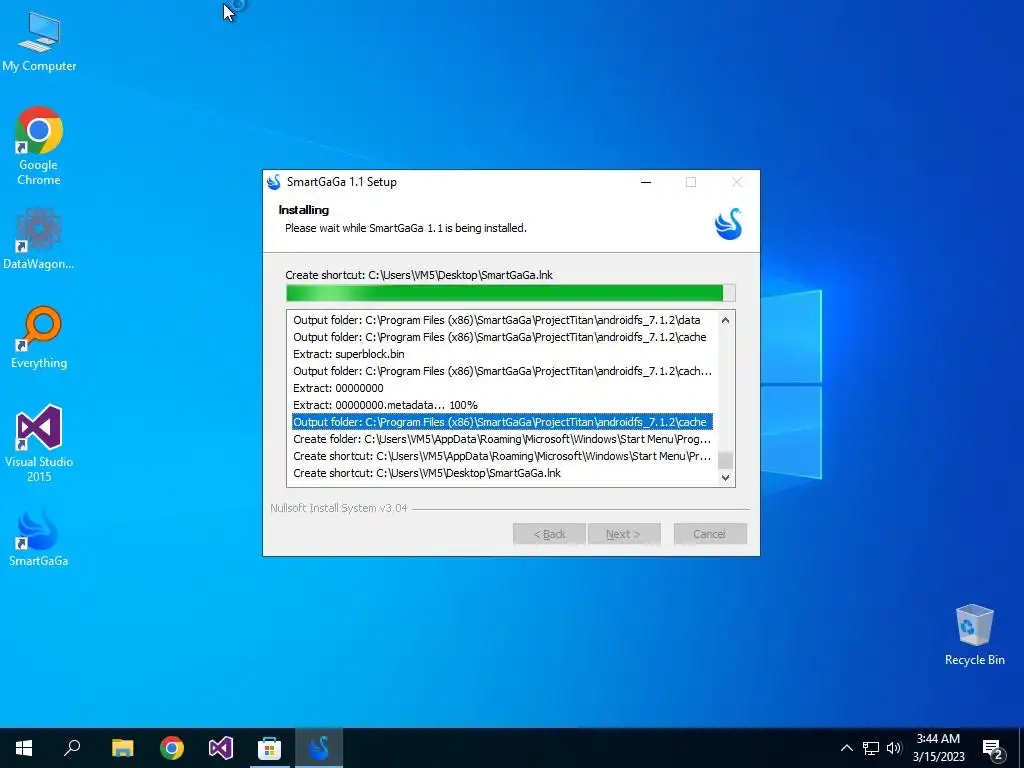The height and width of the screenshot is (768, 1024).
Task: Open My Computer desktop icon
Action: click(x=39, y=41)
